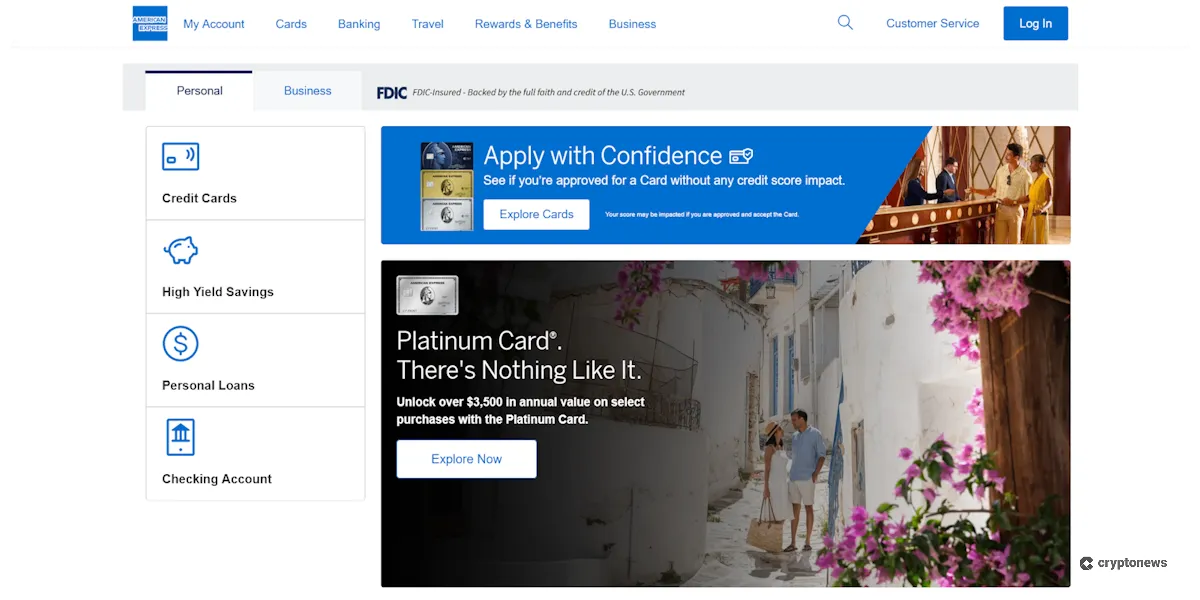Screen dimensions: 1200x600
Task: Click the Explore Cards button
Action: pos(536,214)
